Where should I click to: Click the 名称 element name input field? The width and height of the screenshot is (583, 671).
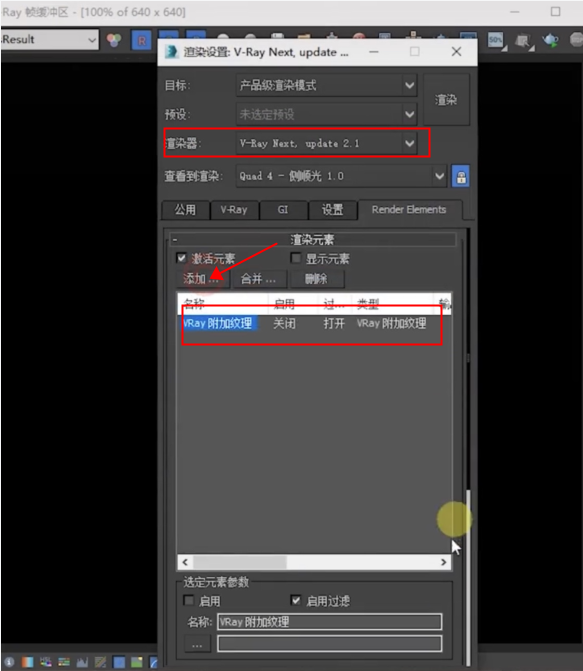[330, 622]
